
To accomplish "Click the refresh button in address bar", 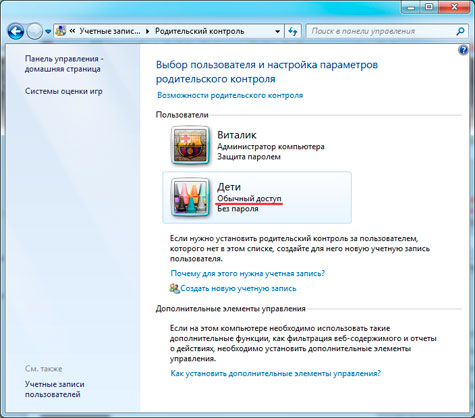I will click(293, 32).
